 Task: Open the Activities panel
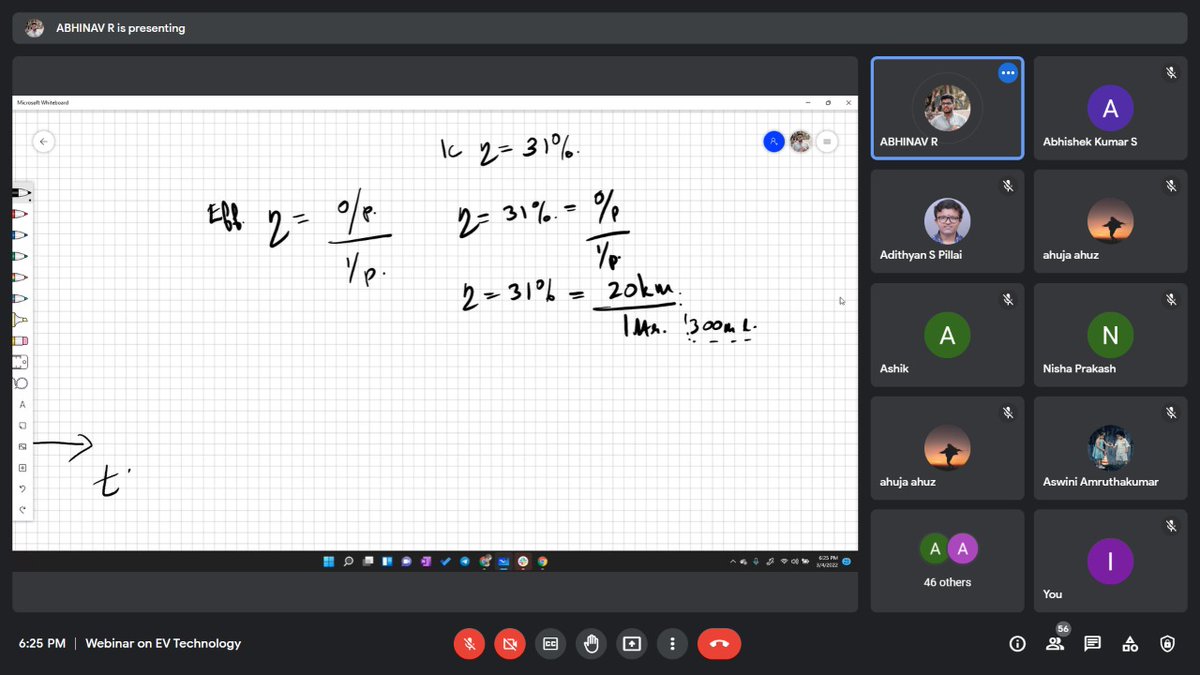[x=1130, y=644]
